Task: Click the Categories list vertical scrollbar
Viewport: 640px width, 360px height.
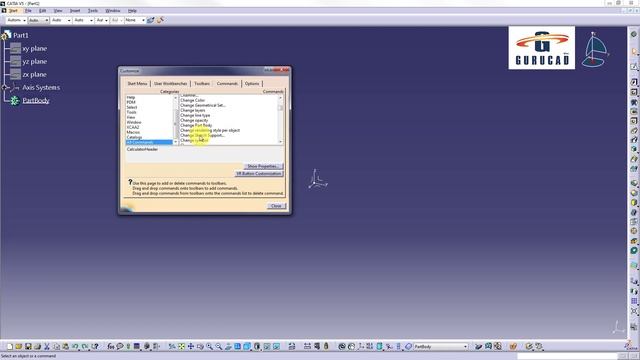Action: [176, 120]
